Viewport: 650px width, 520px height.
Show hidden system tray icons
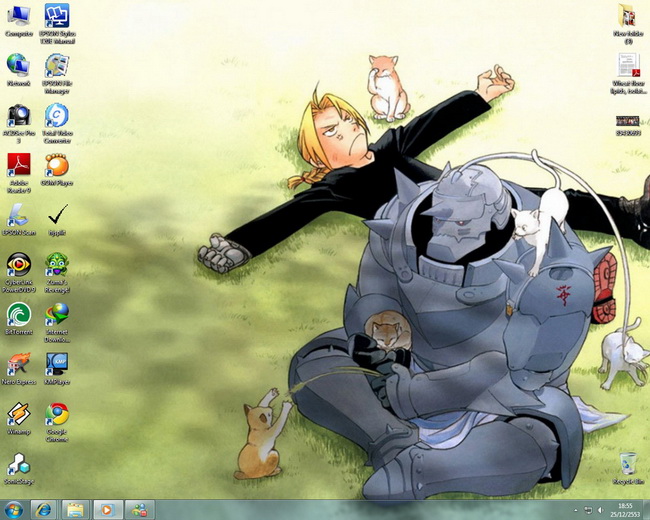point(575,510)
